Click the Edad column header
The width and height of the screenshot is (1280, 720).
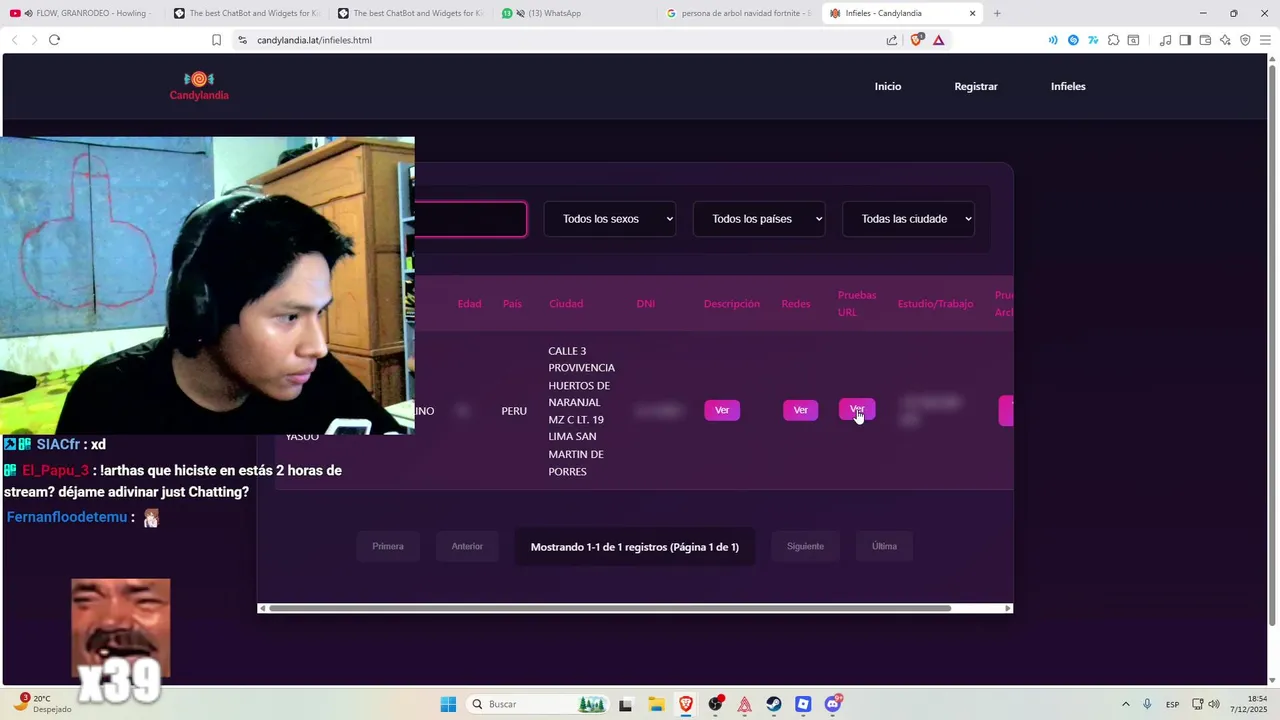pos(469,304)
